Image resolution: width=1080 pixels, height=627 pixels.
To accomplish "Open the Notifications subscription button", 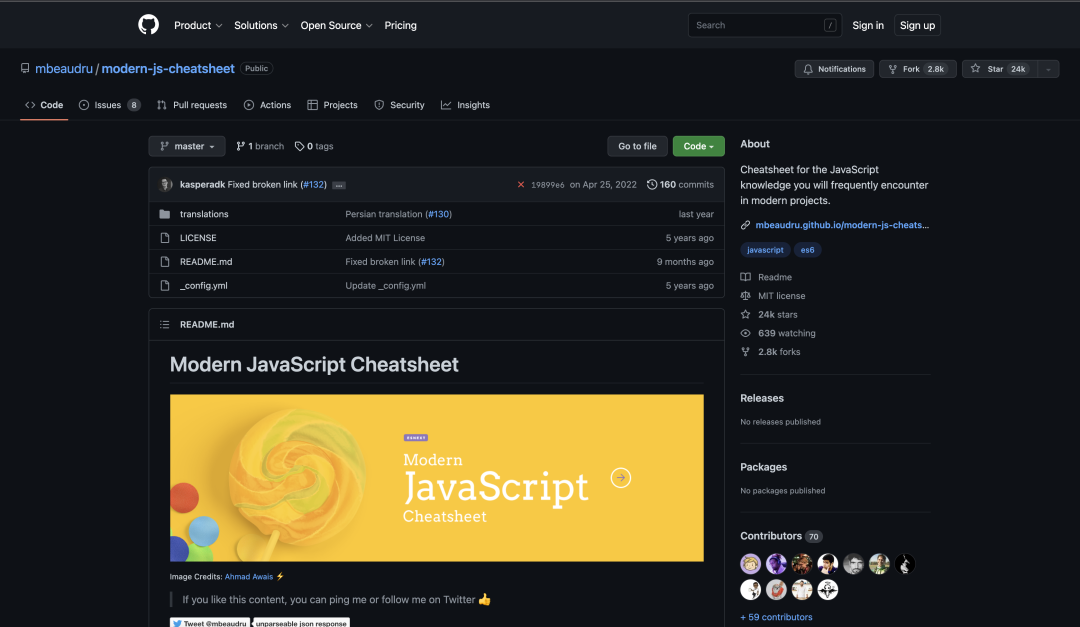I will coord(833,69).
